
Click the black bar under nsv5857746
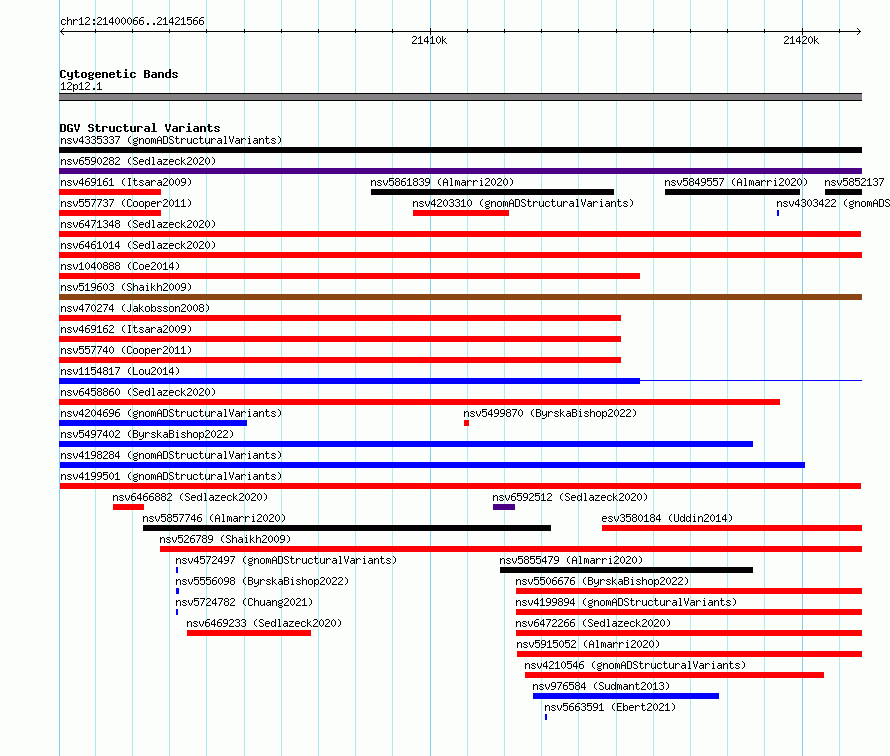[347, 528]
